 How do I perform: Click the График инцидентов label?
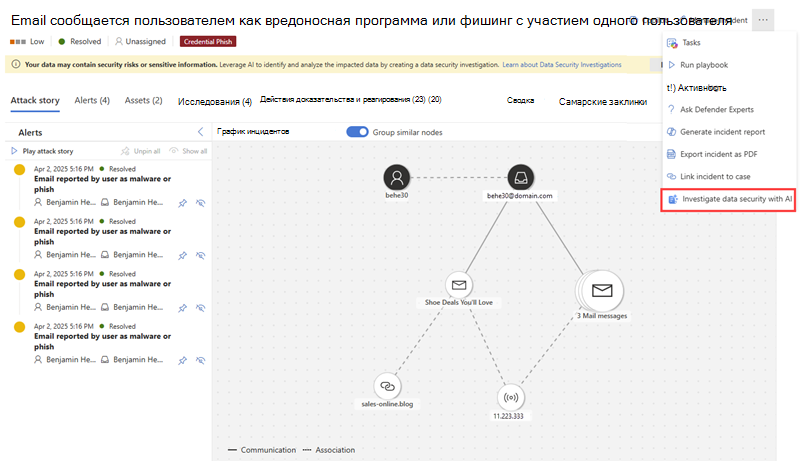coord(253,132)
